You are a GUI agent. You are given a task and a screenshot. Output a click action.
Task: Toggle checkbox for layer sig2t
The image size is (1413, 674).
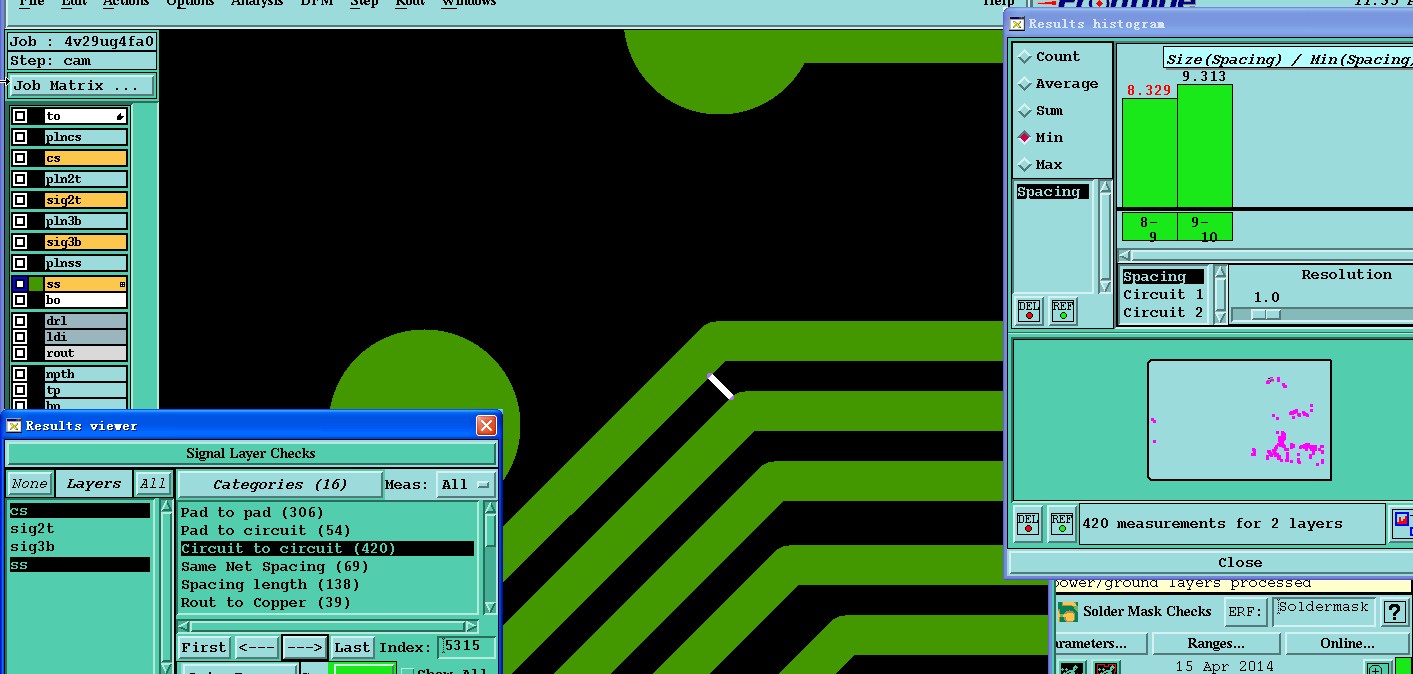point(20,200)
